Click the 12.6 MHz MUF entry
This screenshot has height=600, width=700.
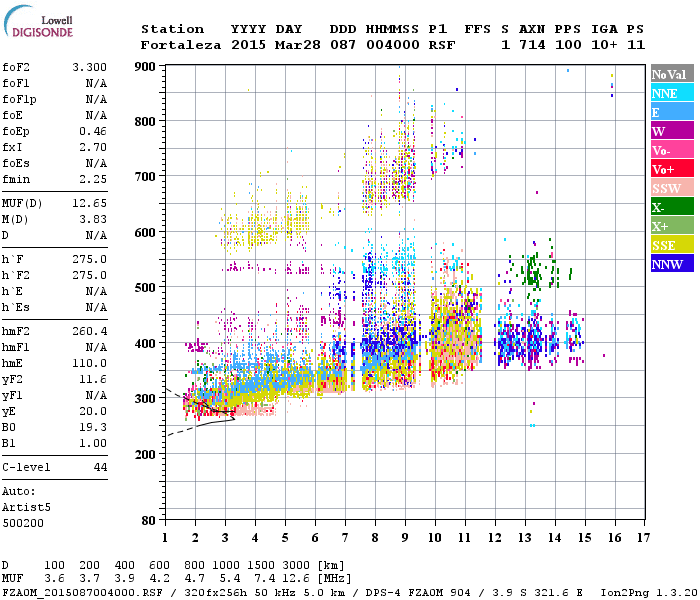tap(296, 579)
